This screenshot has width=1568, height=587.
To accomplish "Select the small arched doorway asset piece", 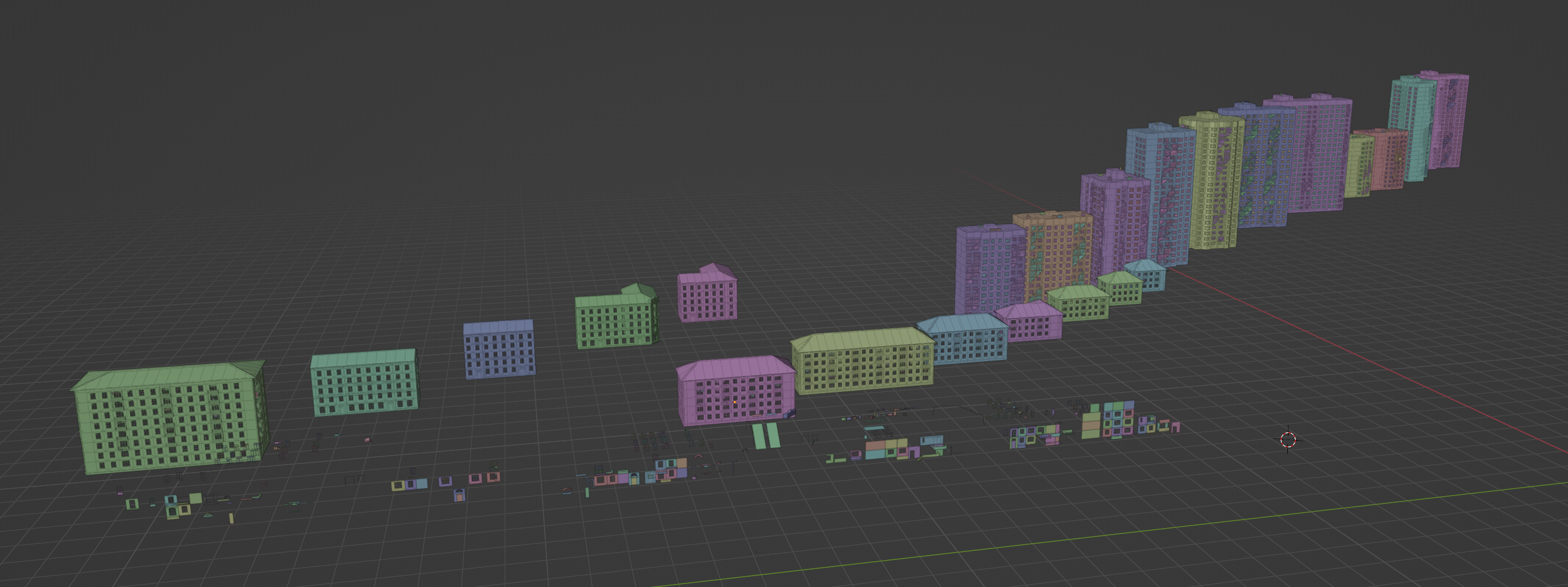I will click(458, 495).
